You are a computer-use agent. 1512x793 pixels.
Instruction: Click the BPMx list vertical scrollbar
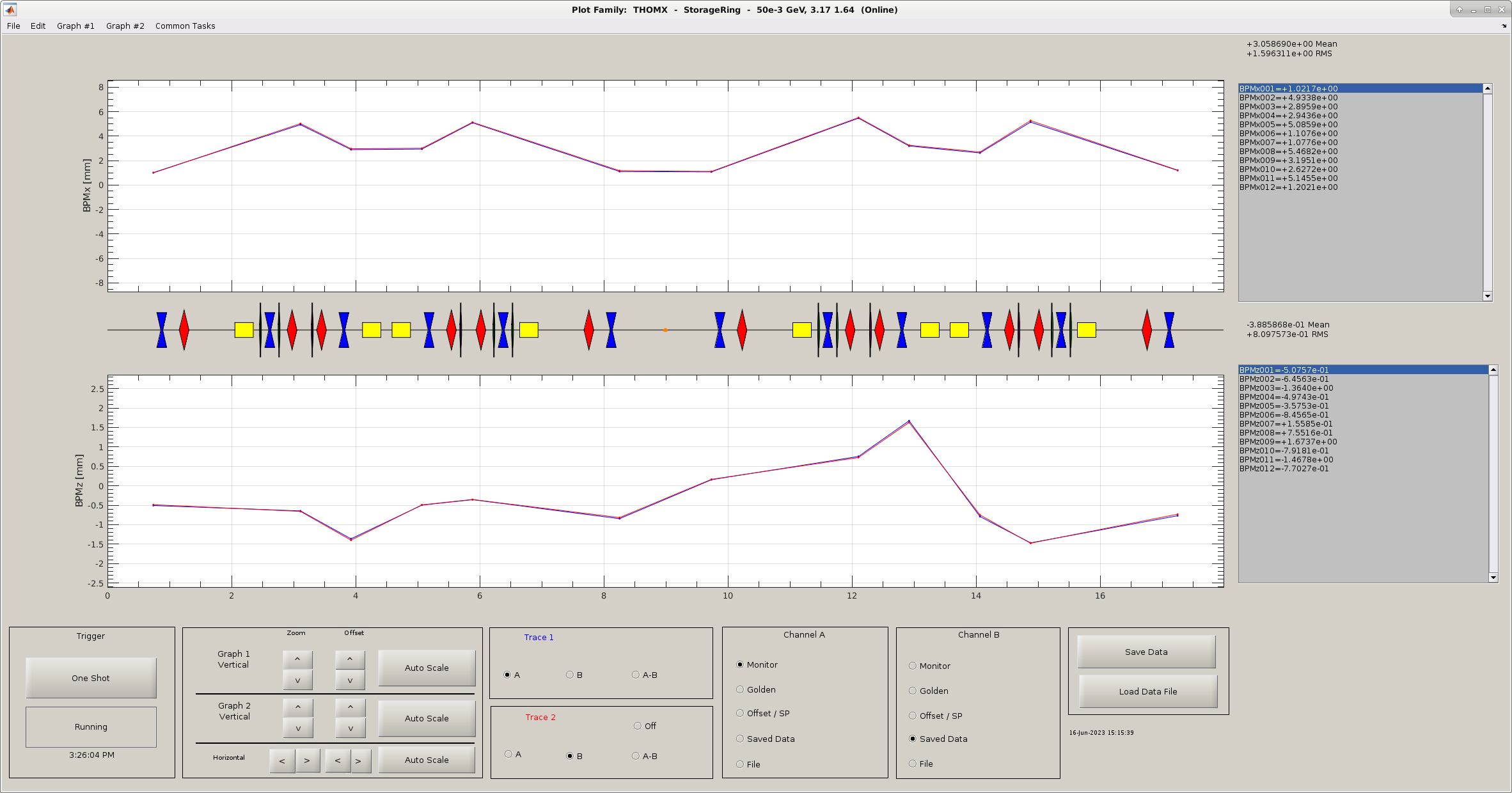click(1487, 192)
